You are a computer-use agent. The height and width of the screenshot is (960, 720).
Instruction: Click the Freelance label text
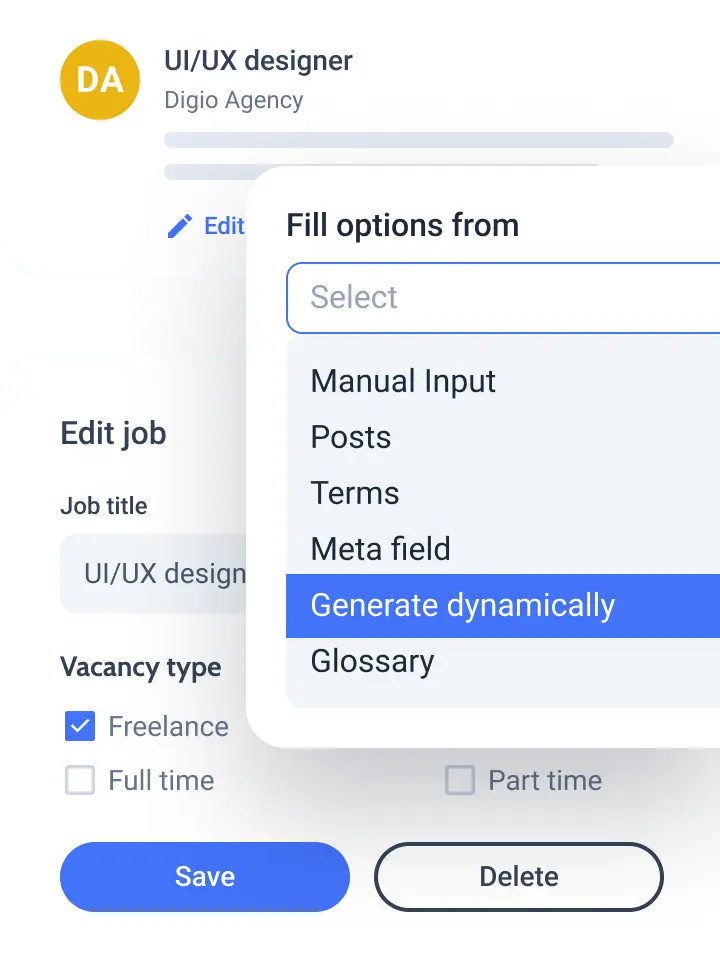click(x=168, y=726)
